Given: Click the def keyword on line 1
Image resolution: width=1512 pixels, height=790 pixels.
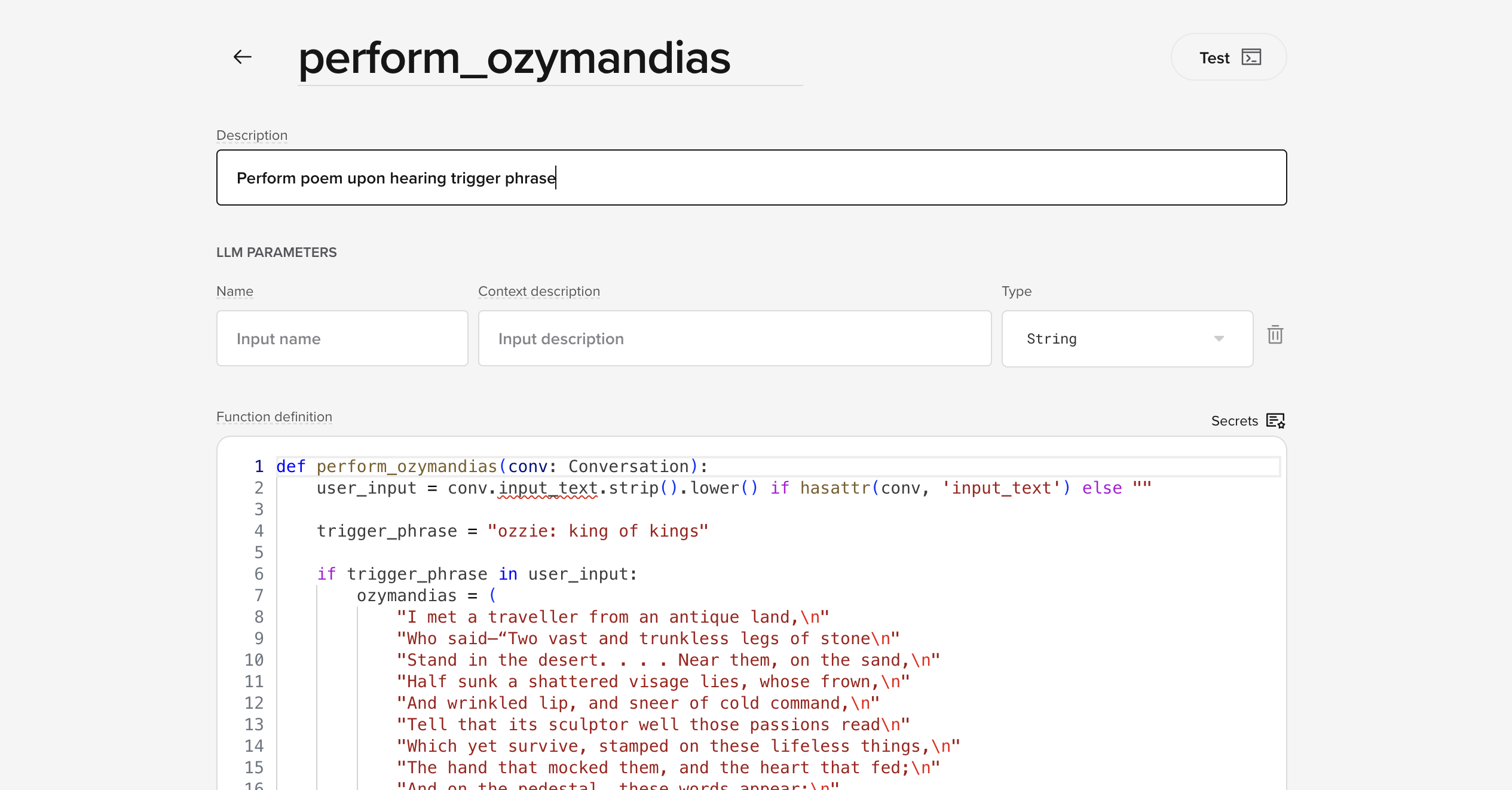Looking at the screenshot, I should click(x=290, y=467).
